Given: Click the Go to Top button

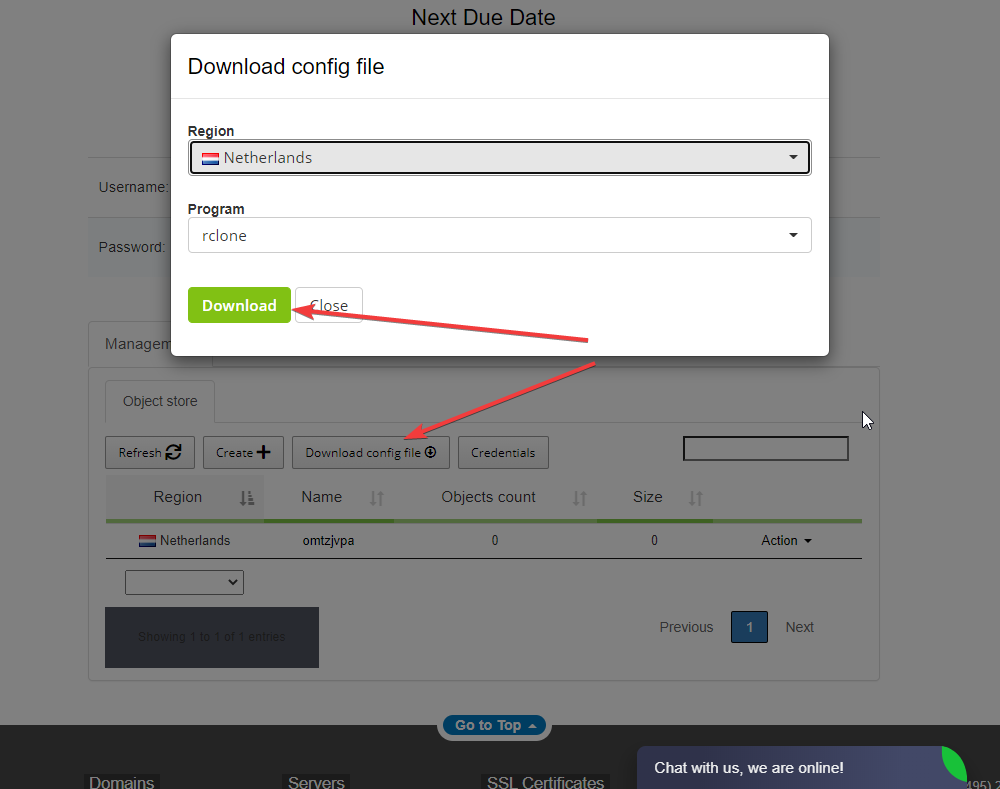Looking at the screenshot, I should click(495, 726).
